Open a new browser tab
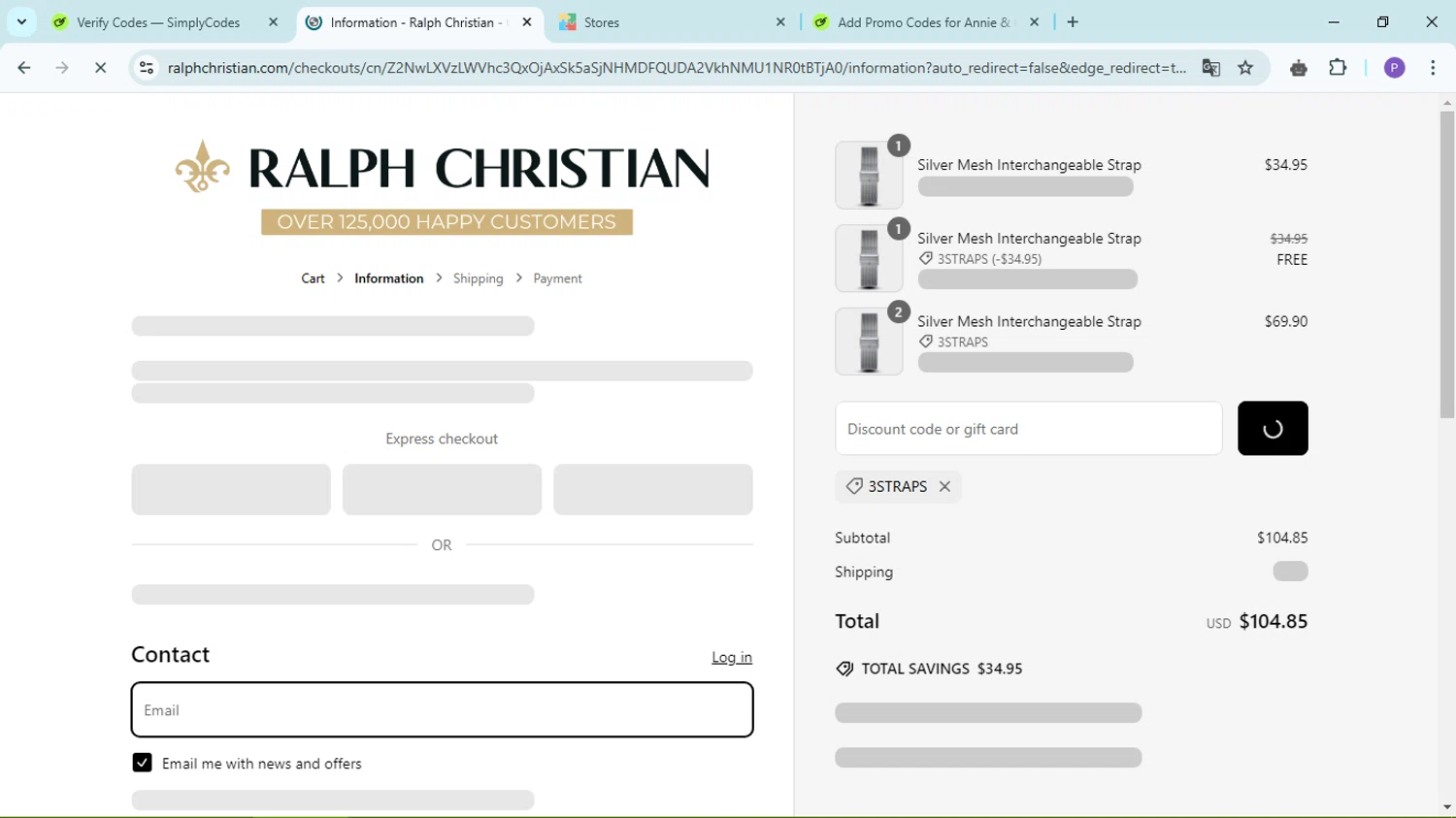1456x818 pixels. [x=1073, y=22]
